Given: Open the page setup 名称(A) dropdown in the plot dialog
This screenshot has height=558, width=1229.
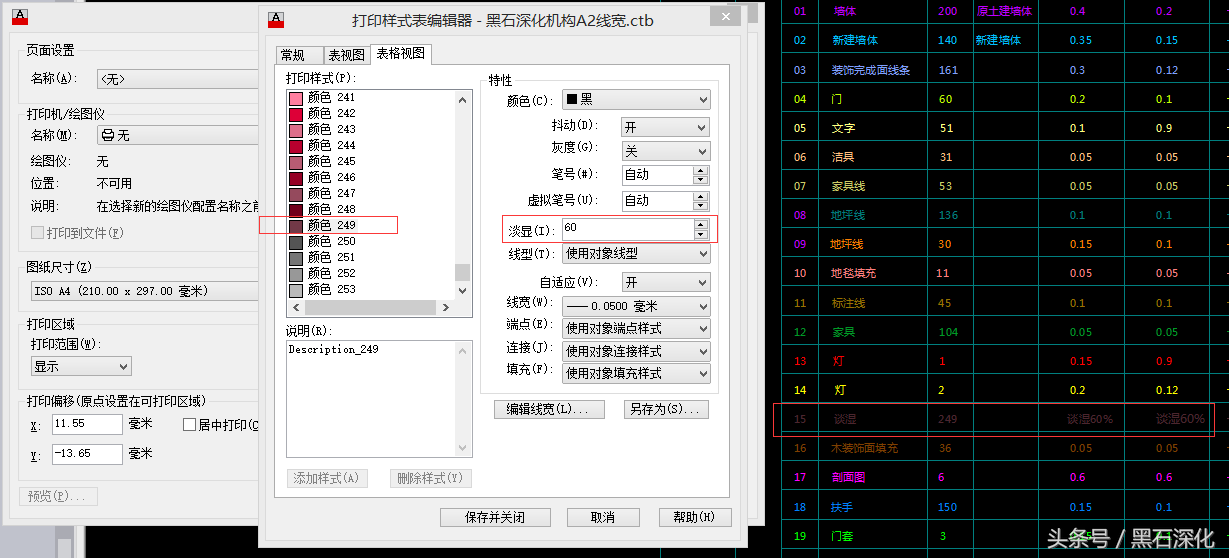Looking at the screenshot, I should (x=177, y=78).
